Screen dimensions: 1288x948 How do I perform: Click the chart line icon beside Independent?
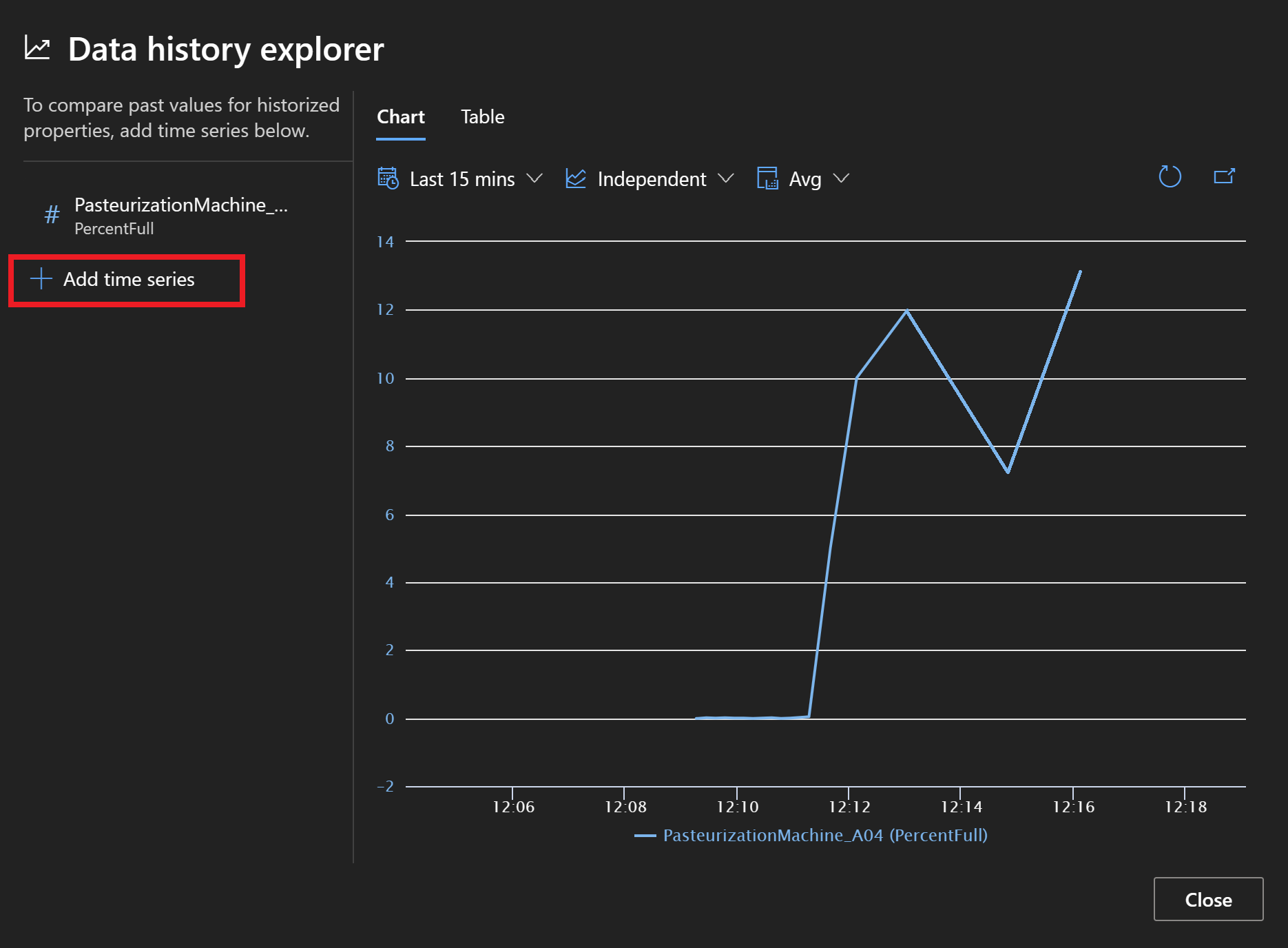[575, 178]
